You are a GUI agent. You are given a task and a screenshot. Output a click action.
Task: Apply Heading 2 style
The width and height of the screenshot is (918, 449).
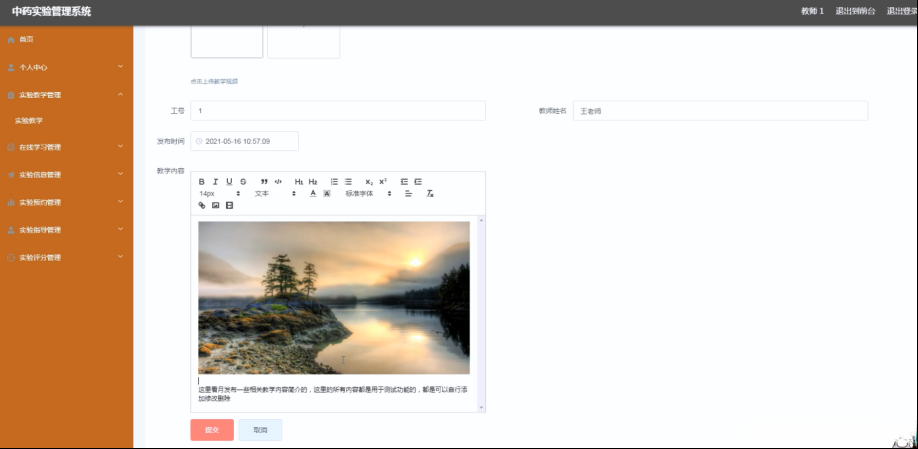click(x=313, y=182)
